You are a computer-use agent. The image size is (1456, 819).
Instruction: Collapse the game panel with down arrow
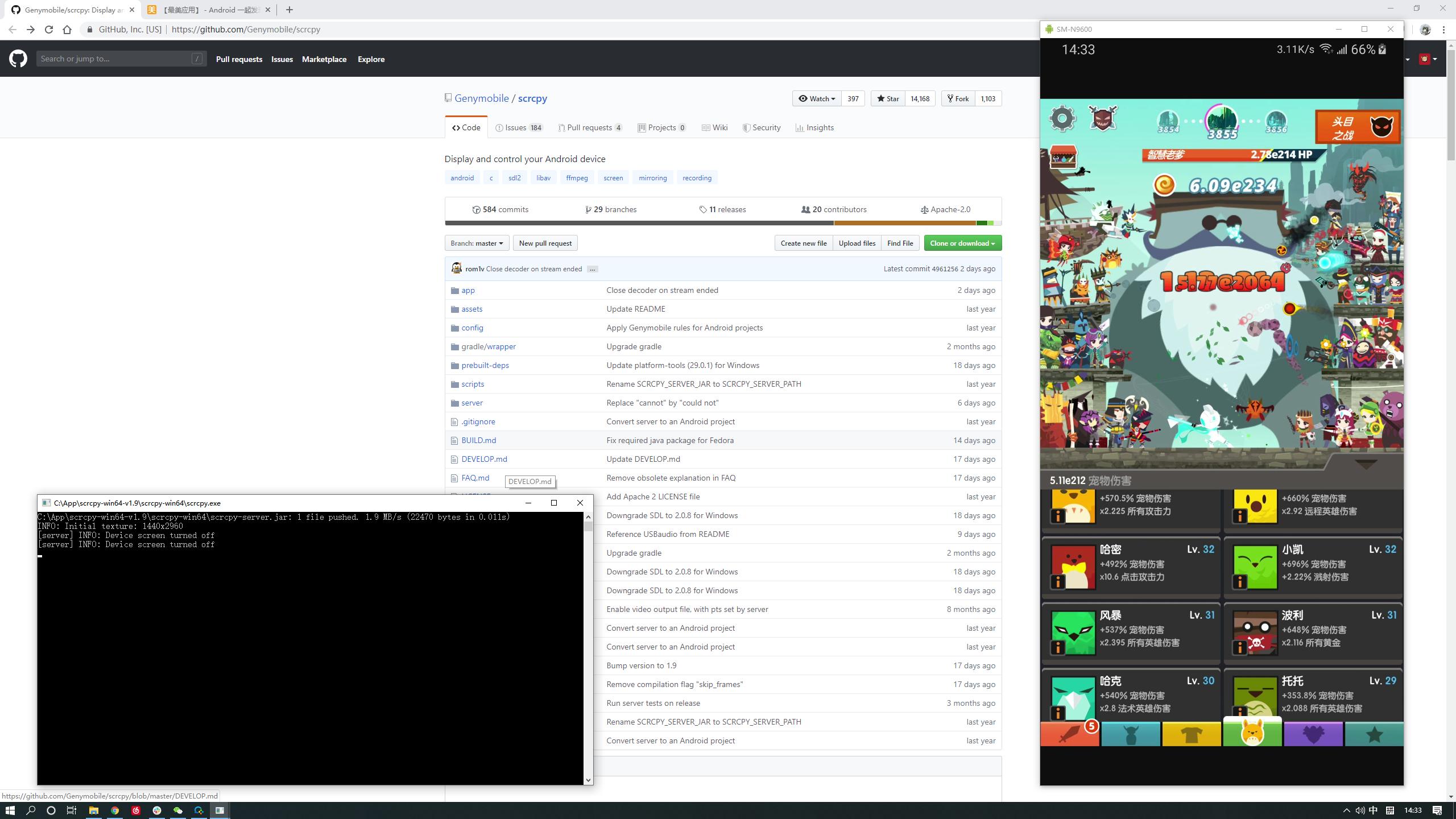coord(1366,464)
